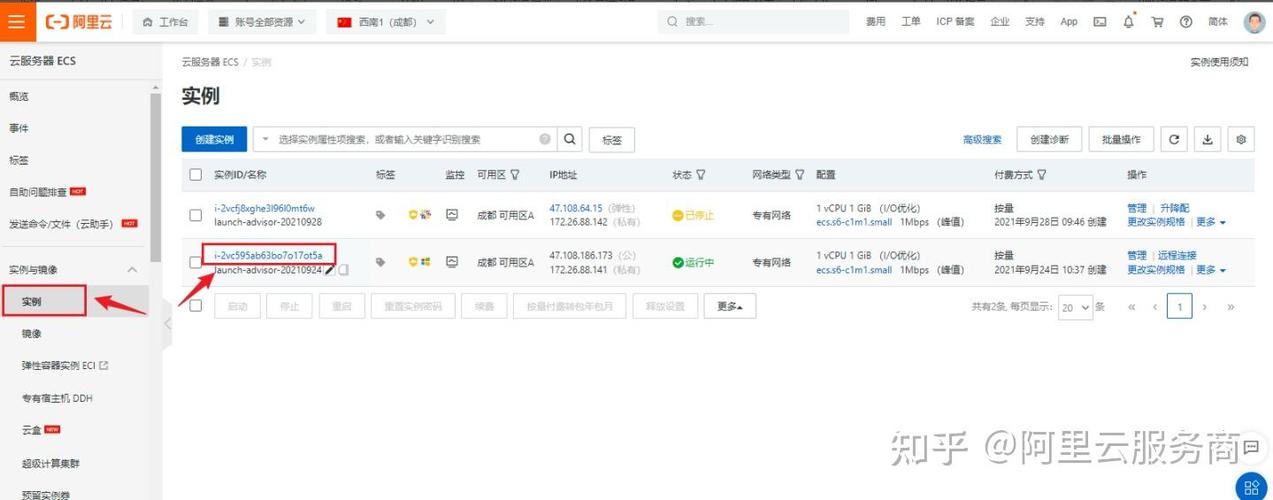Open monitoring chart for launch-advisor-20210924
Viewport: 1273px width, 500px height.
click(452, 262)
